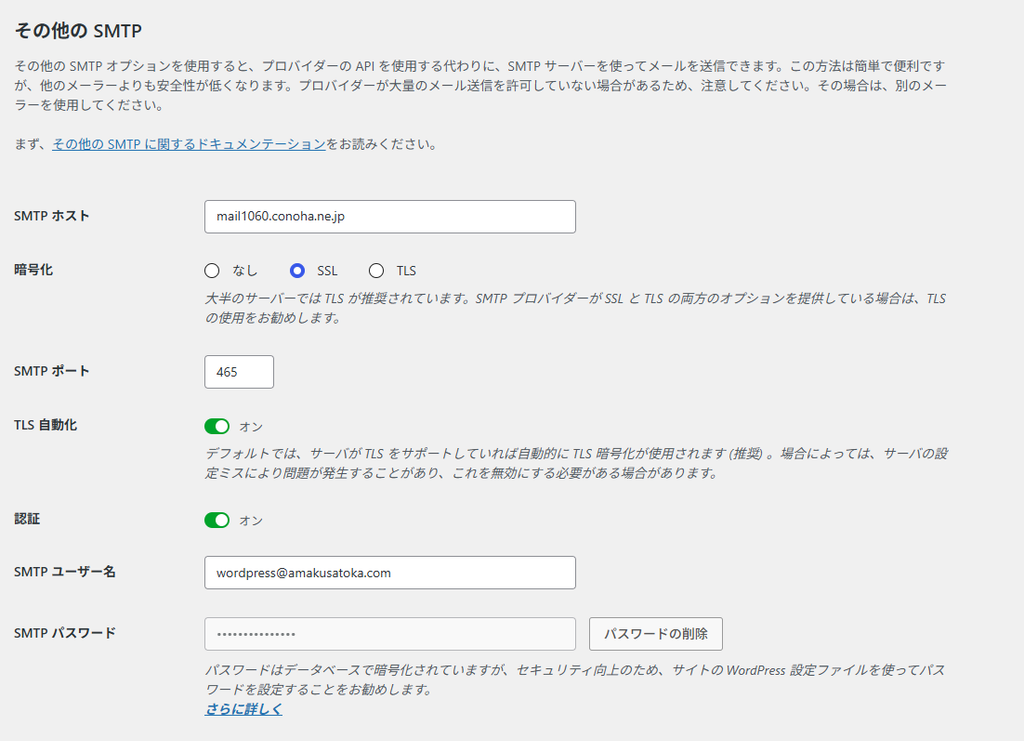Click the デフォルトでは TLS auto description text

point(577,463)
